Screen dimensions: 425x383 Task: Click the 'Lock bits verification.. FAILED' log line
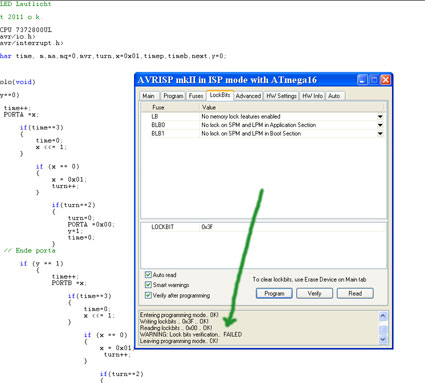coord(191,334)
